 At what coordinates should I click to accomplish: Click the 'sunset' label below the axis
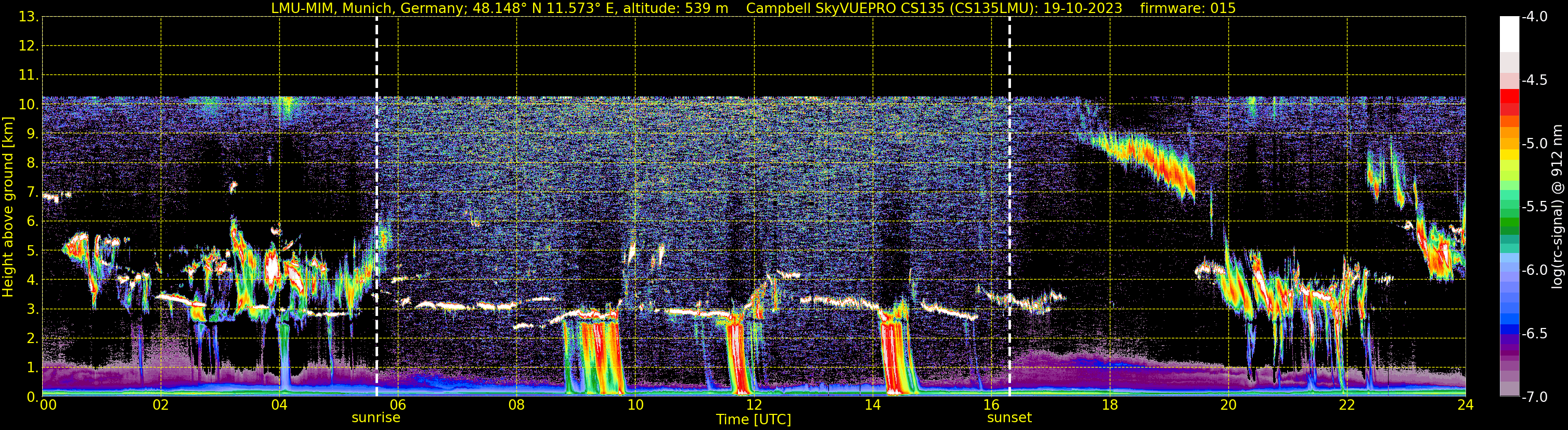[x=1009, y=418]
